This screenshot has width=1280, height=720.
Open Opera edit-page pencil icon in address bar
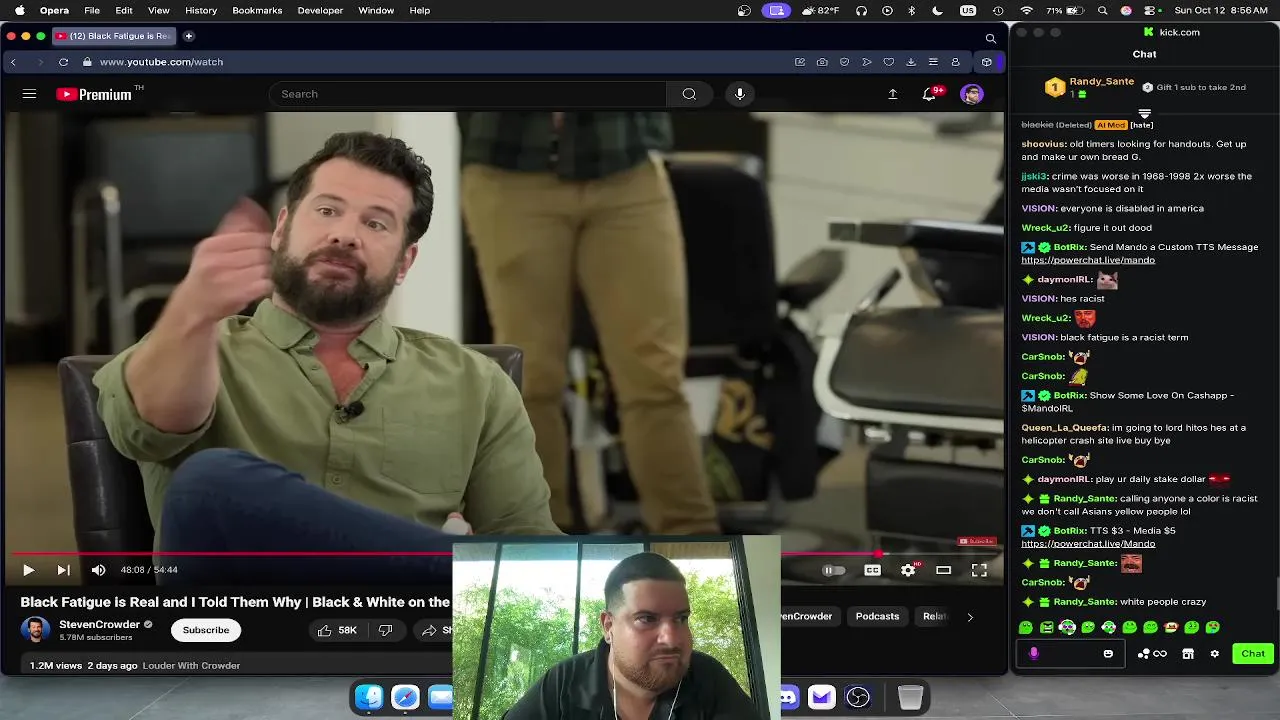pyautogui.click(x=800, y=62)
